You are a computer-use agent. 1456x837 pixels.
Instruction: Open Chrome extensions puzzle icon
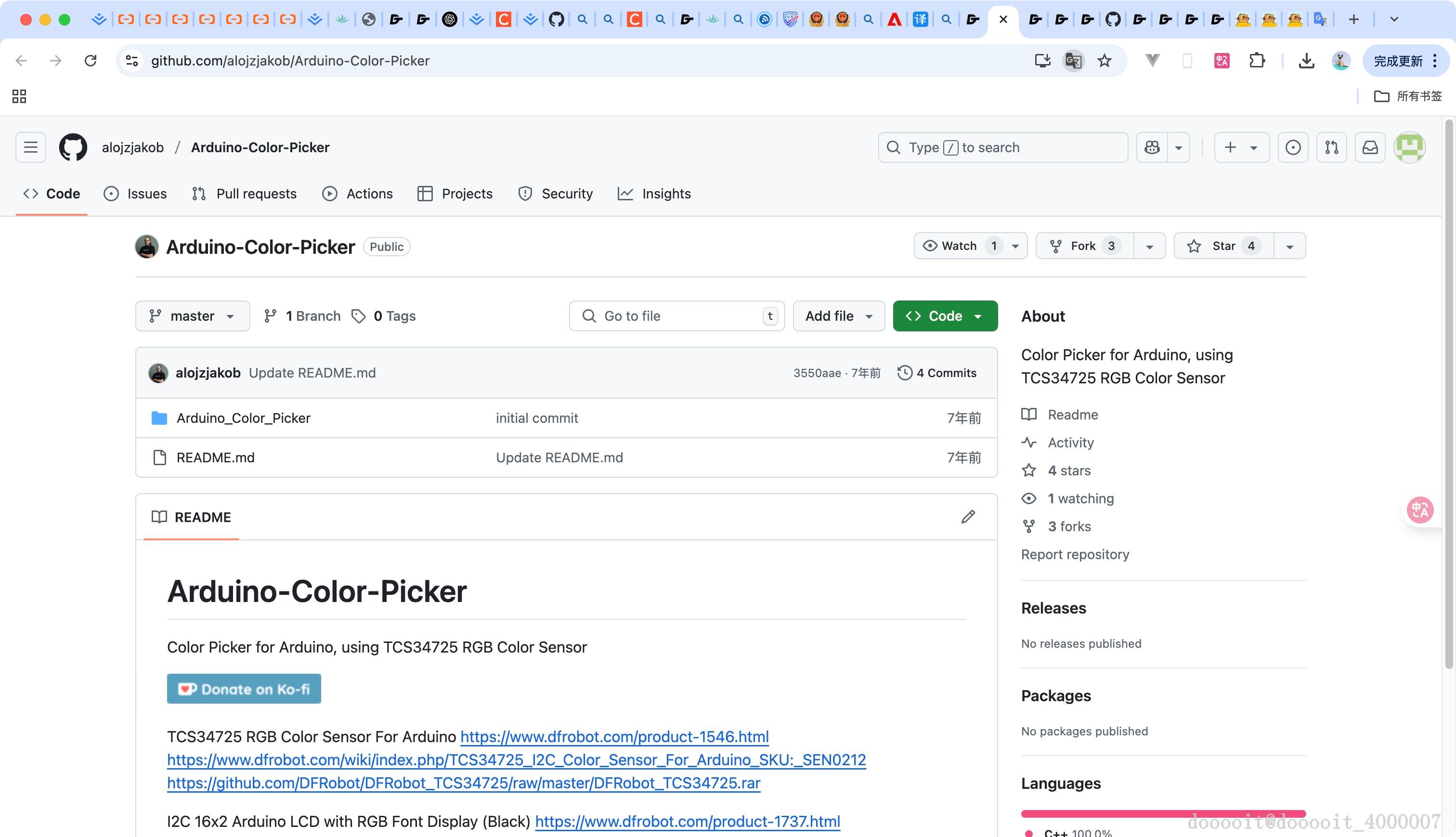(1257, 60)
